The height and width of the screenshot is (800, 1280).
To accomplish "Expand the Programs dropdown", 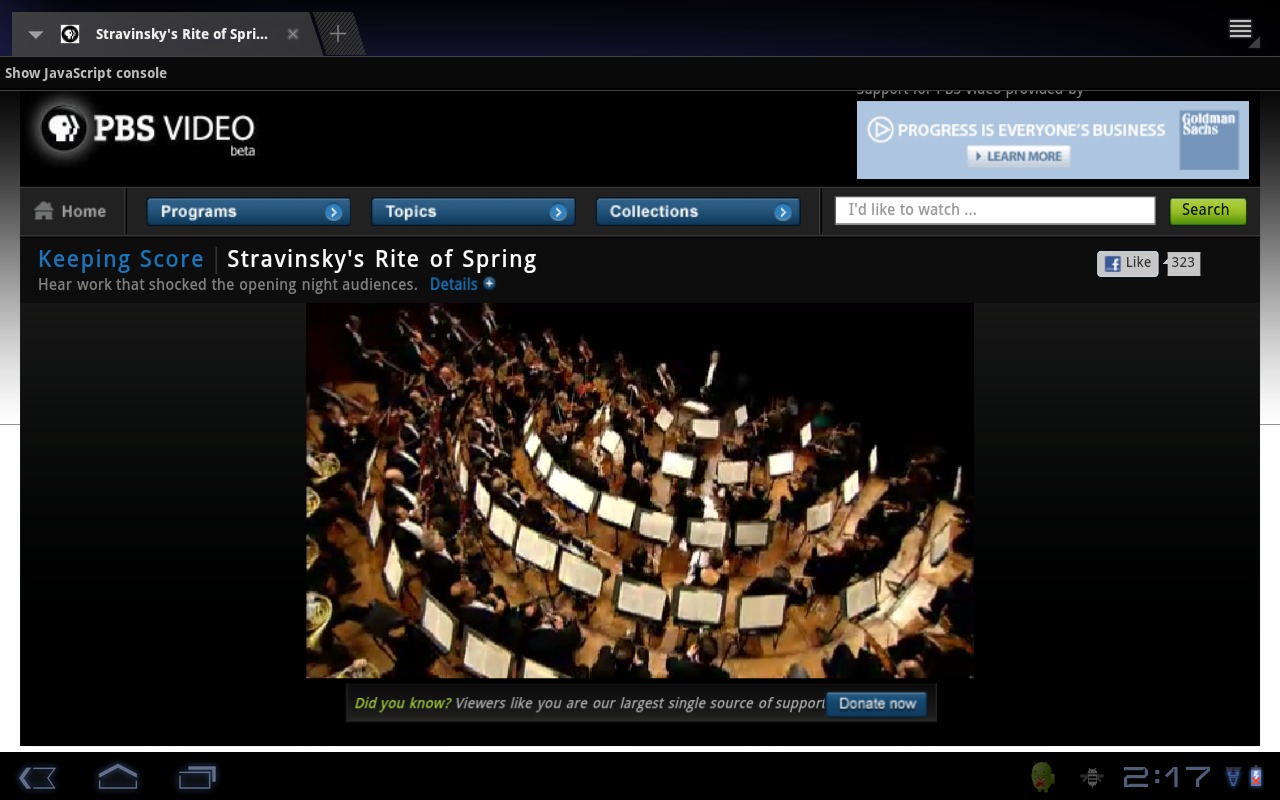I will click(248, 212).
